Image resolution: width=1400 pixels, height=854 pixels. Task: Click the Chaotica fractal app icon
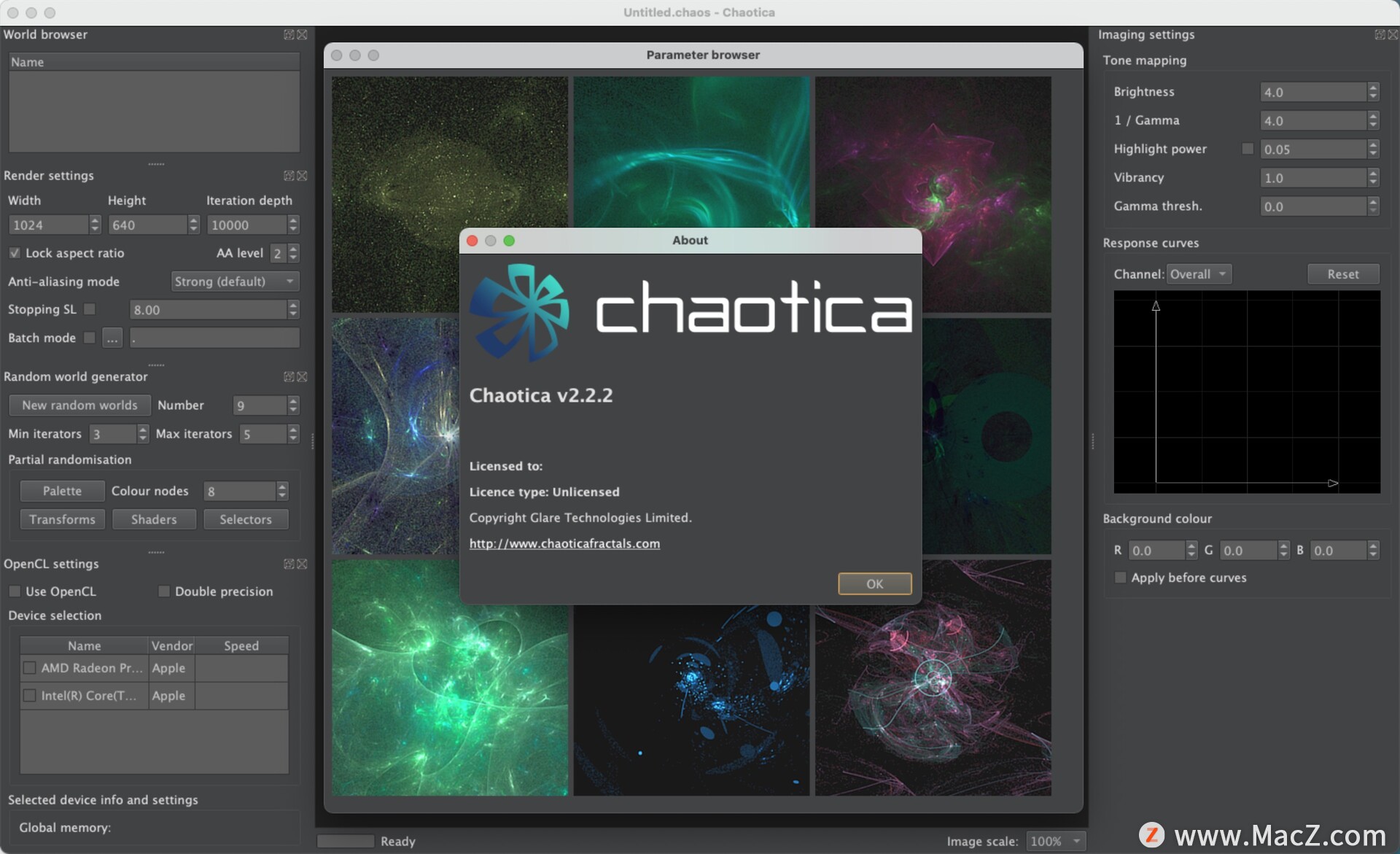tap(523, 309)
